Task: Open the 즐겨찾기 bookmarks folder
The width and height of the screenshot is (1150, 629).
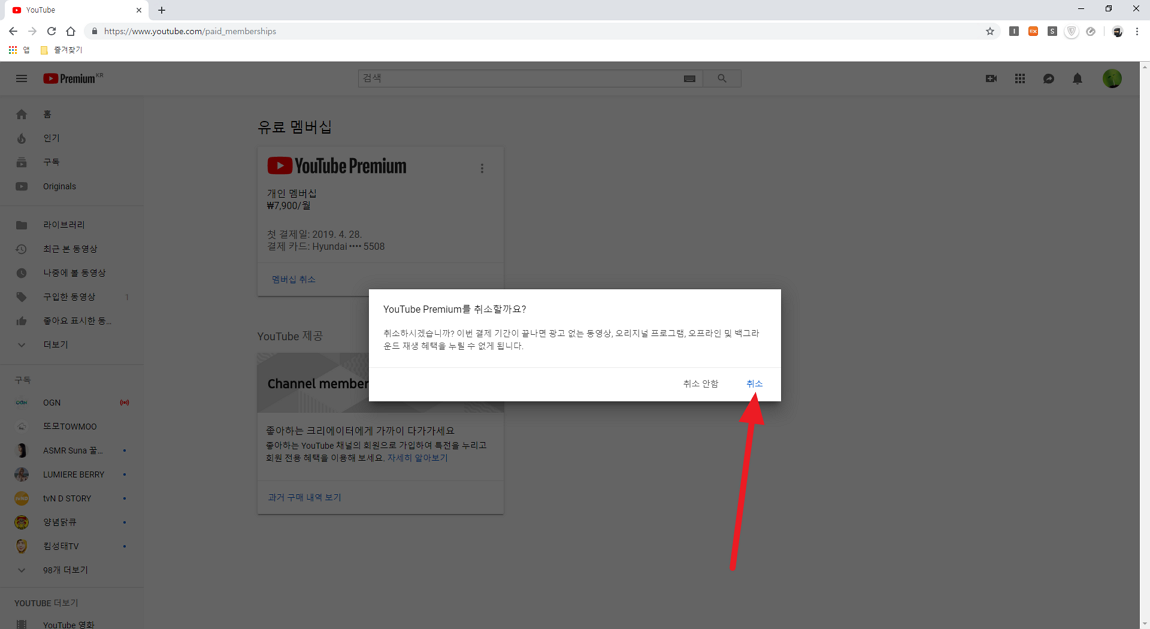Action: 61,50
